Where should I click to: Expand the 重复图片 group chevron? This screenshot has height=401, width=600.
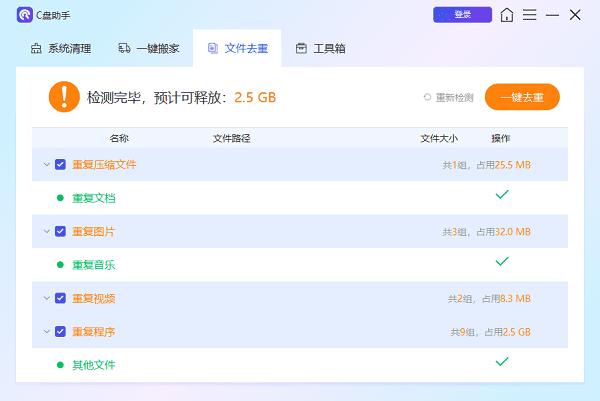pyautogui.click(x=46, y=231)
